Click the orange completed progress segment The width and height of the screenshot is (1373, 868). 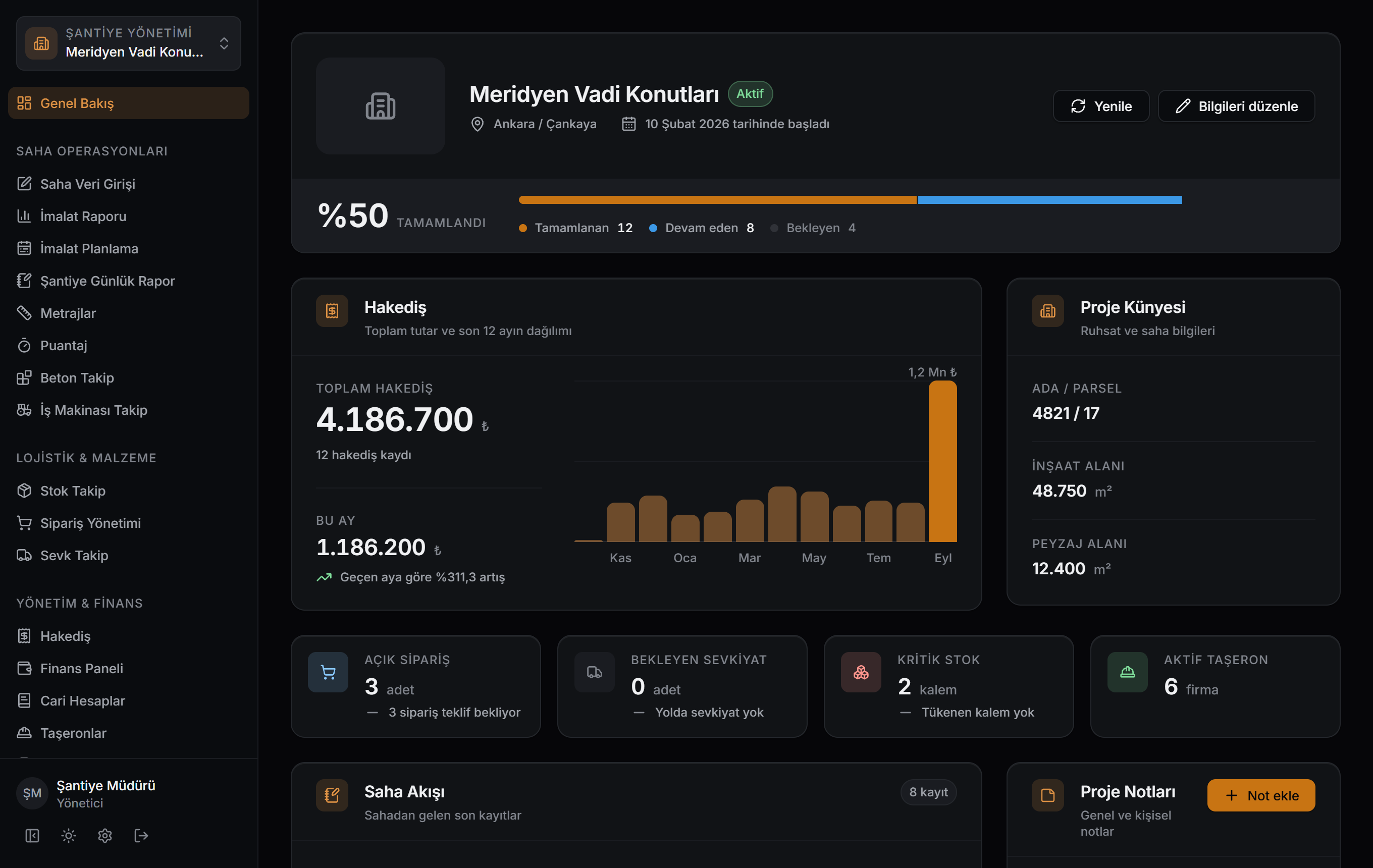pos(717,200)
